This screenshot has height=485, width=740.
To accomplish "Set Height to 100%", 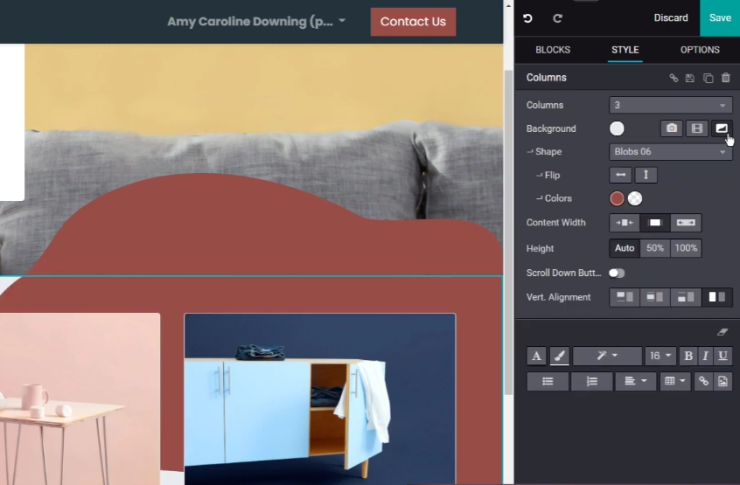I will [686, 248].
